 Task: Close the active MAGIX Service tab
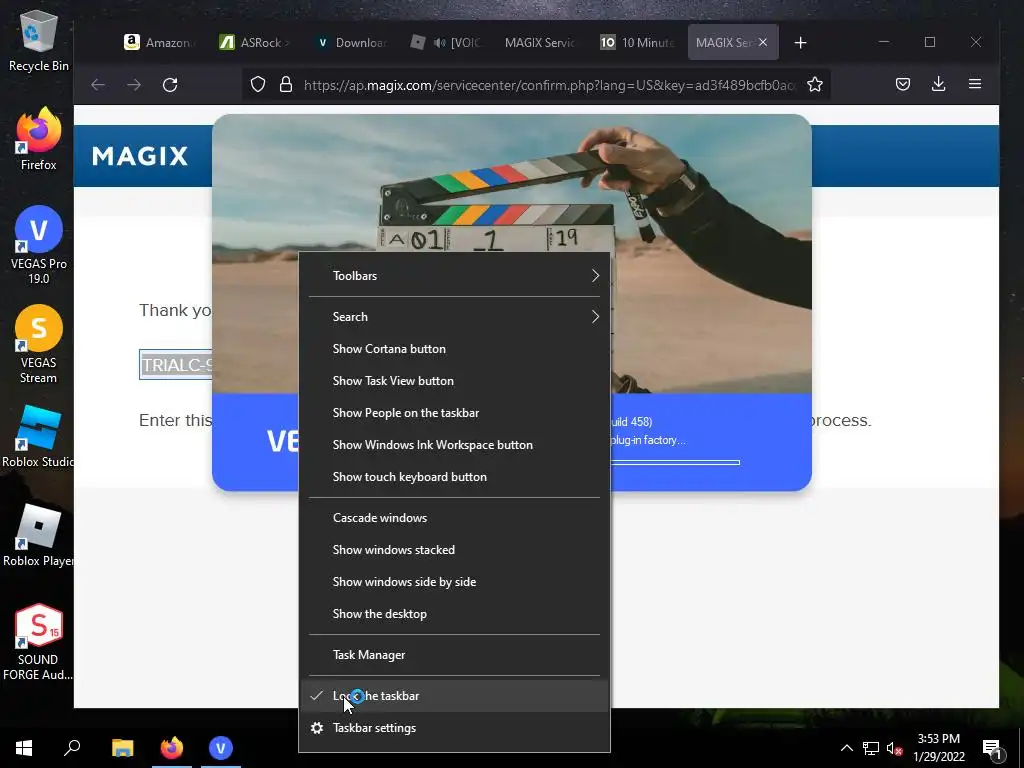[763, 42]
